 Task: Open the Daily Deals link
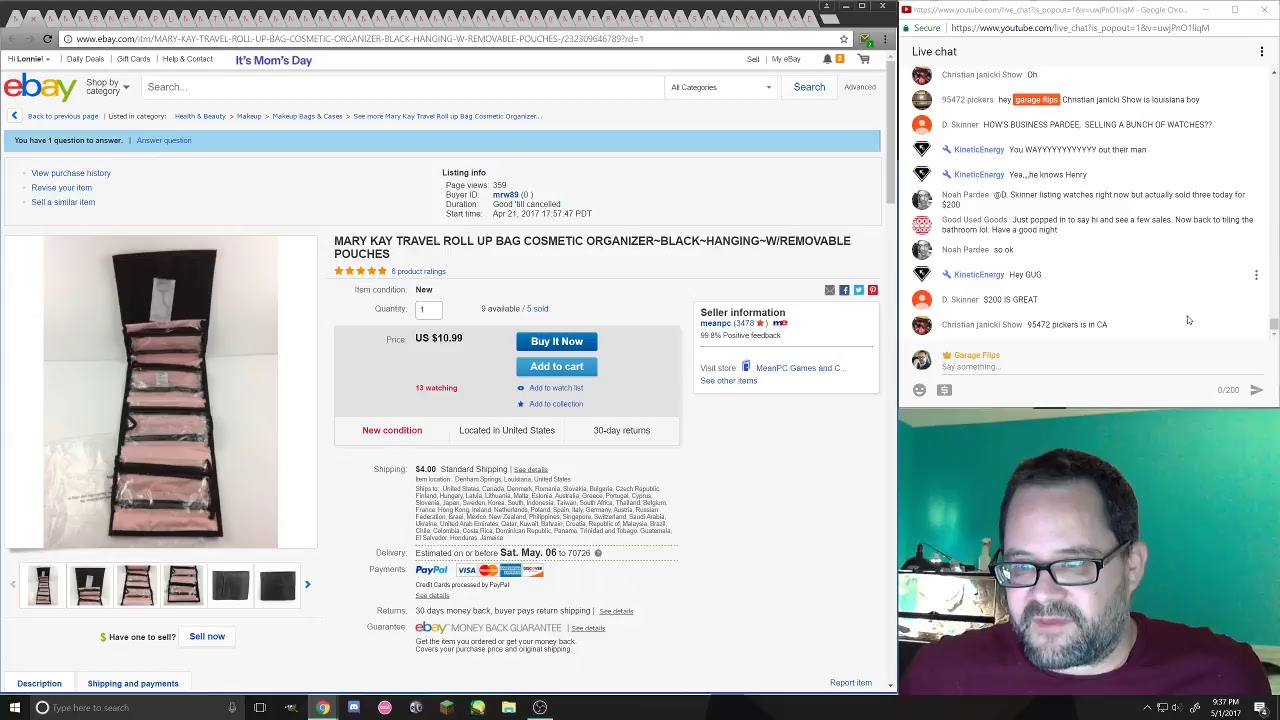click(x=85, y=59)
